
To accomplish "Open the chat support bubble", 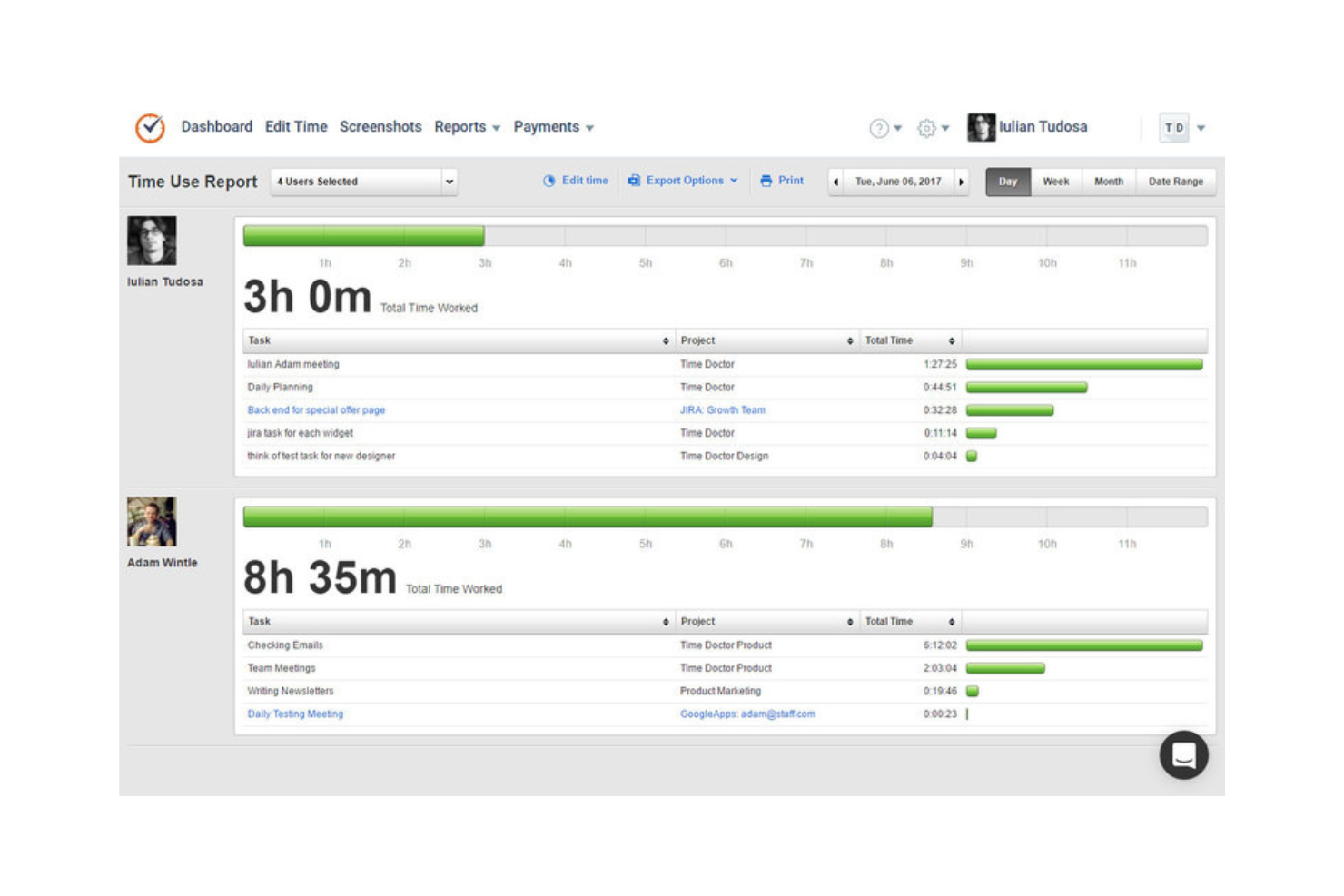I will coord(1183,755).
